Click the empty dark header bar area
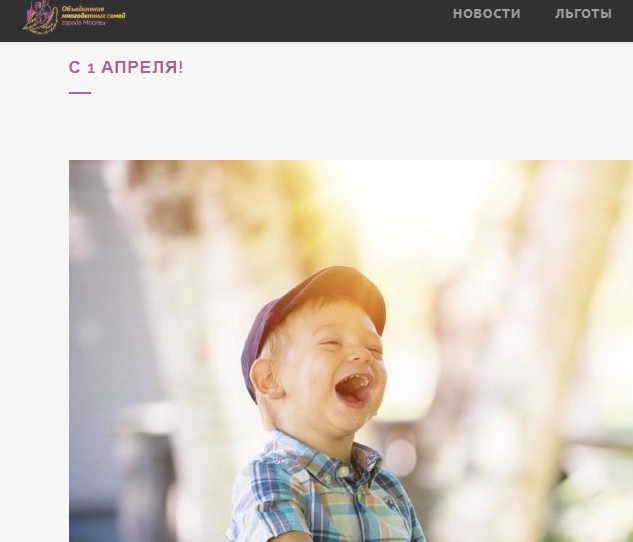 [x=283, y=20]
